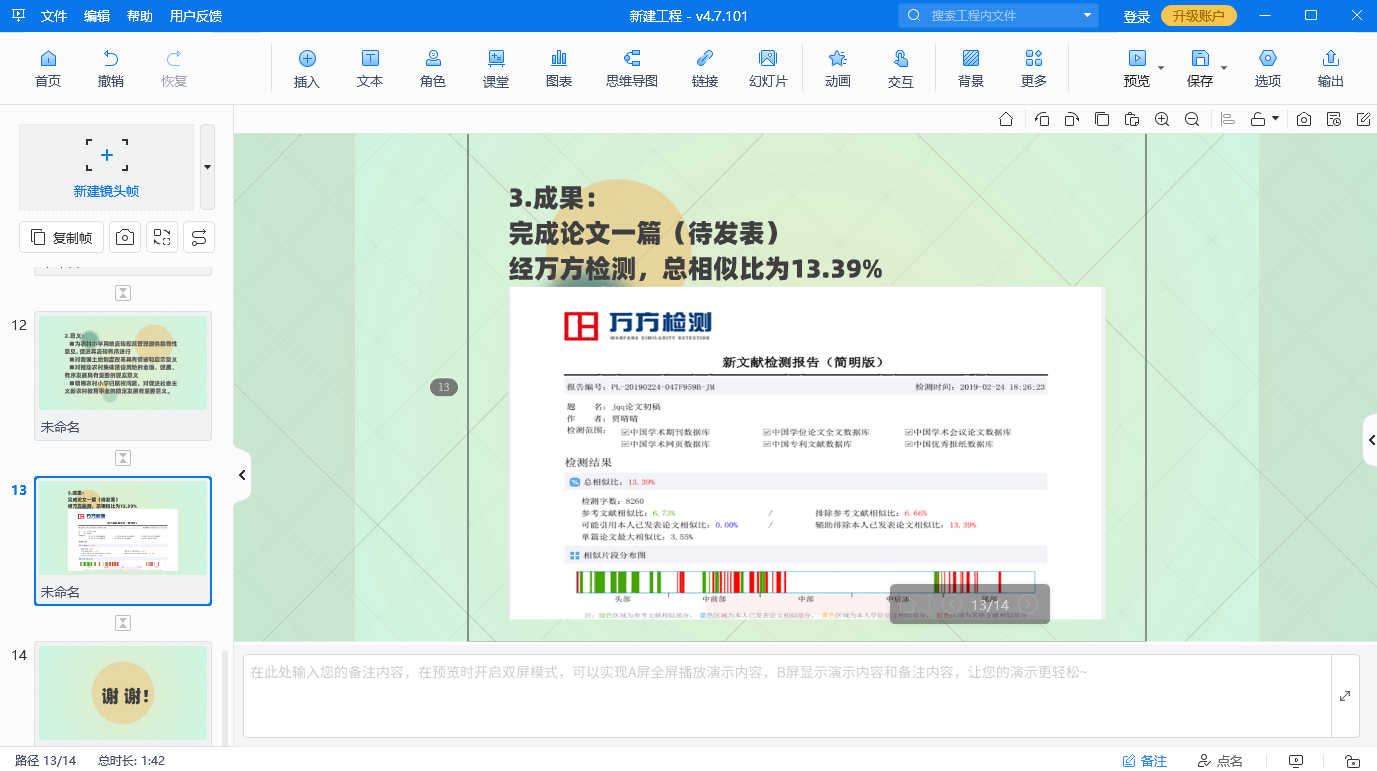The height and width of the screenshot is (771, 1377).
Task: Zoom in on the canvas
Action: coord(1162,119)
